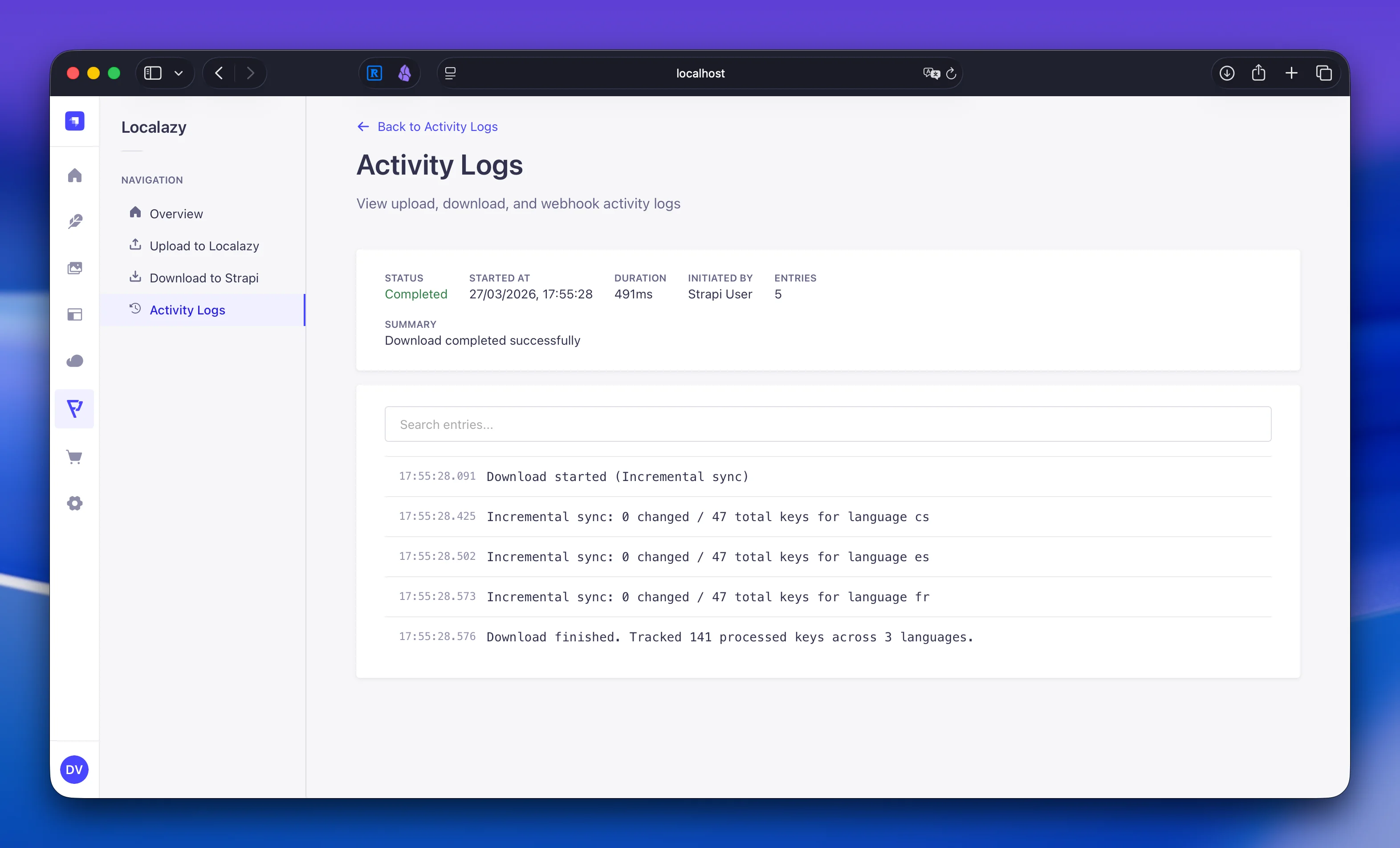Expand the sidebar dropdown chevron
Image resolution: width=1400 pixels, height=848 pixels.
179,73
